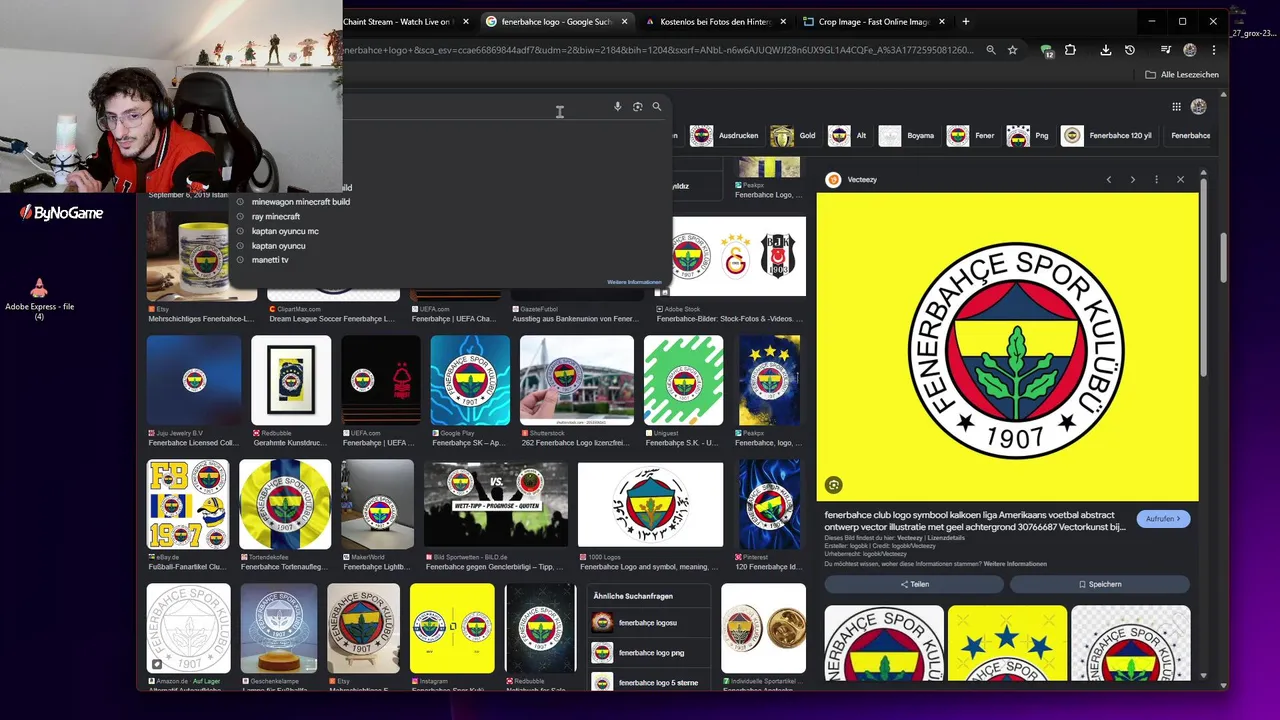This screenshot has height=720, width=1280.
Task: Click Speichern save button
Action: 1100,584
